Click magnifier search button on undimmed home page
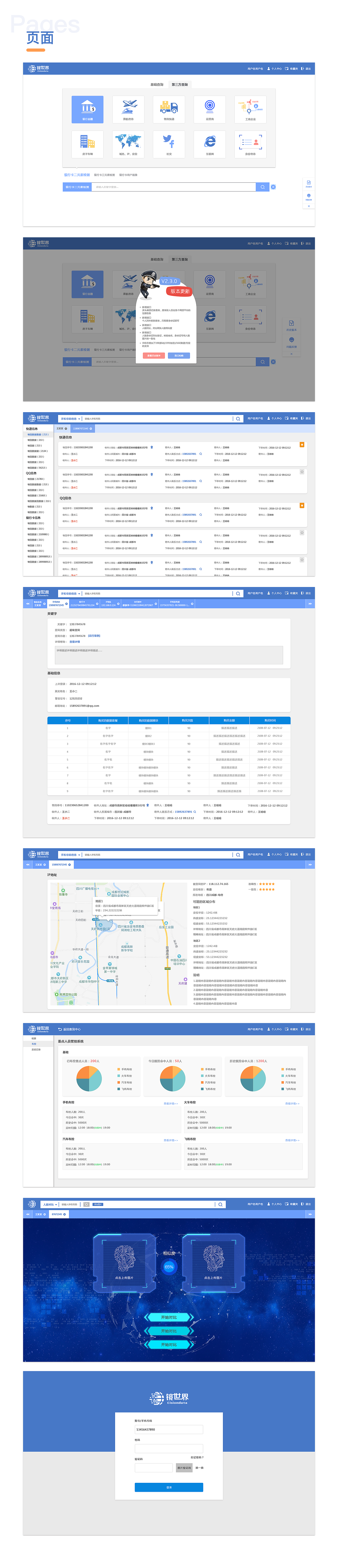 (x=262, y=187)
